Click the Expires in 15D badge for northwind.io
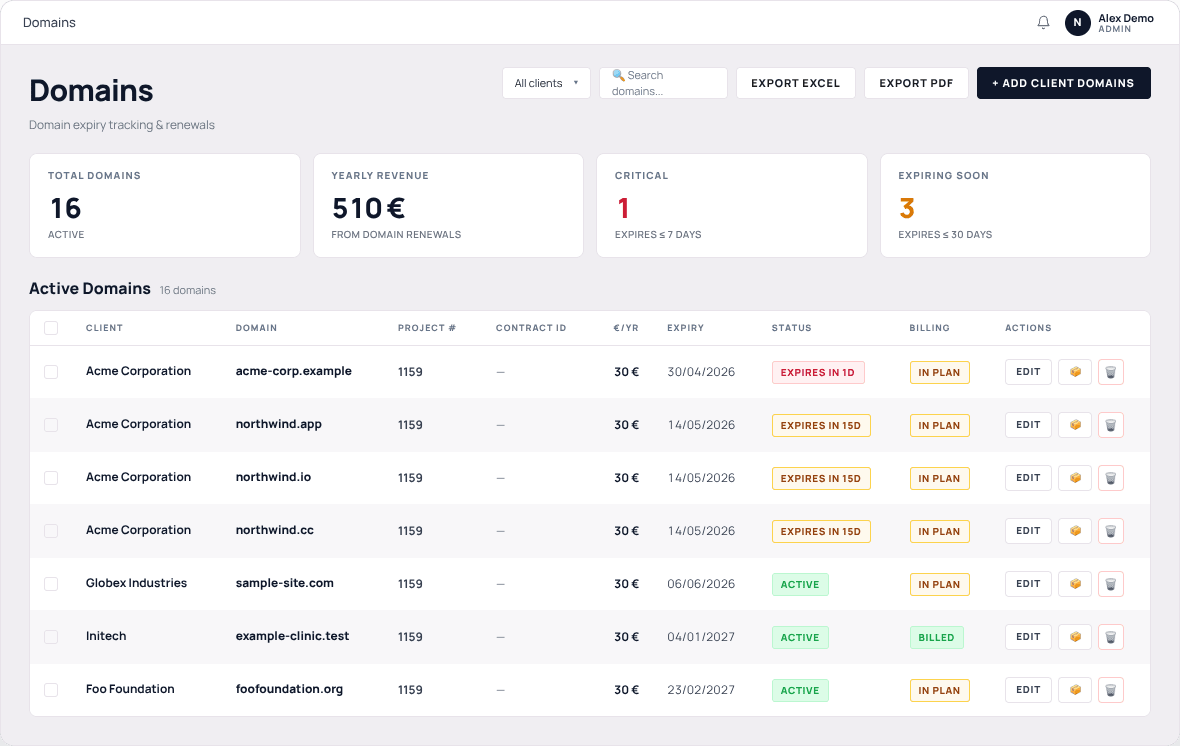Screen dimensions: 1180x746 [821, 479]
